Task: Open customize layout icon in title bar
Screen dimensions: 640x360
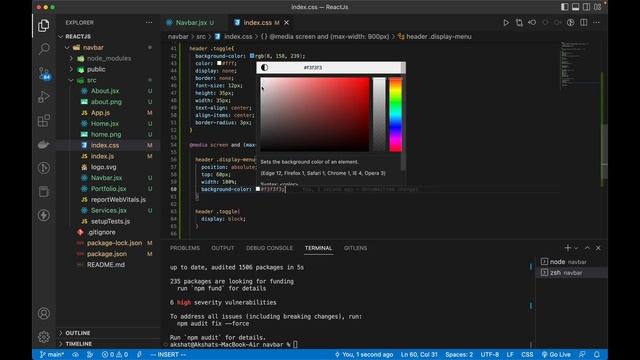Action: click(598, 7)
